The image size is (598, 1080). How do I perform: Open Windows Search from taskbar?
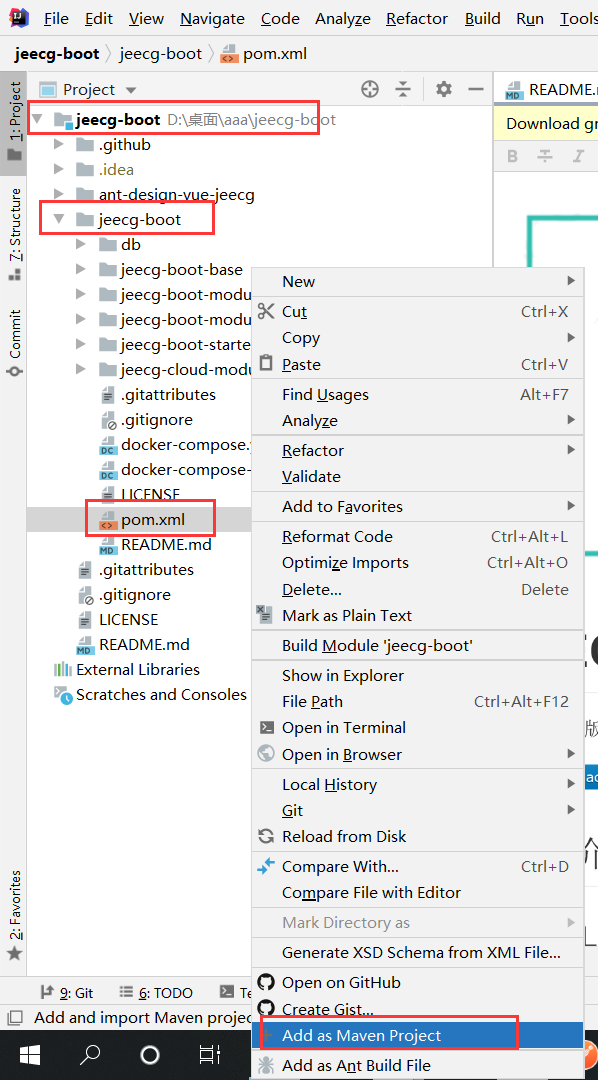pyautogui.click(x=89, y=1055)
